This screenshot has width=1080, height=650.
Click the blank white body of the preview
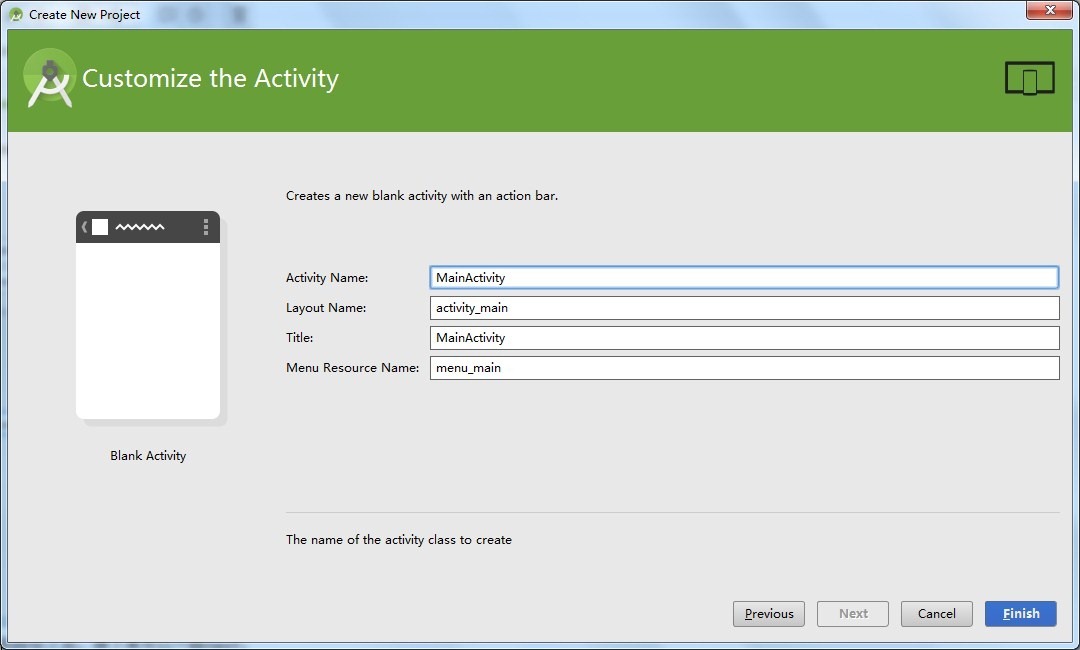coord(148,330)
